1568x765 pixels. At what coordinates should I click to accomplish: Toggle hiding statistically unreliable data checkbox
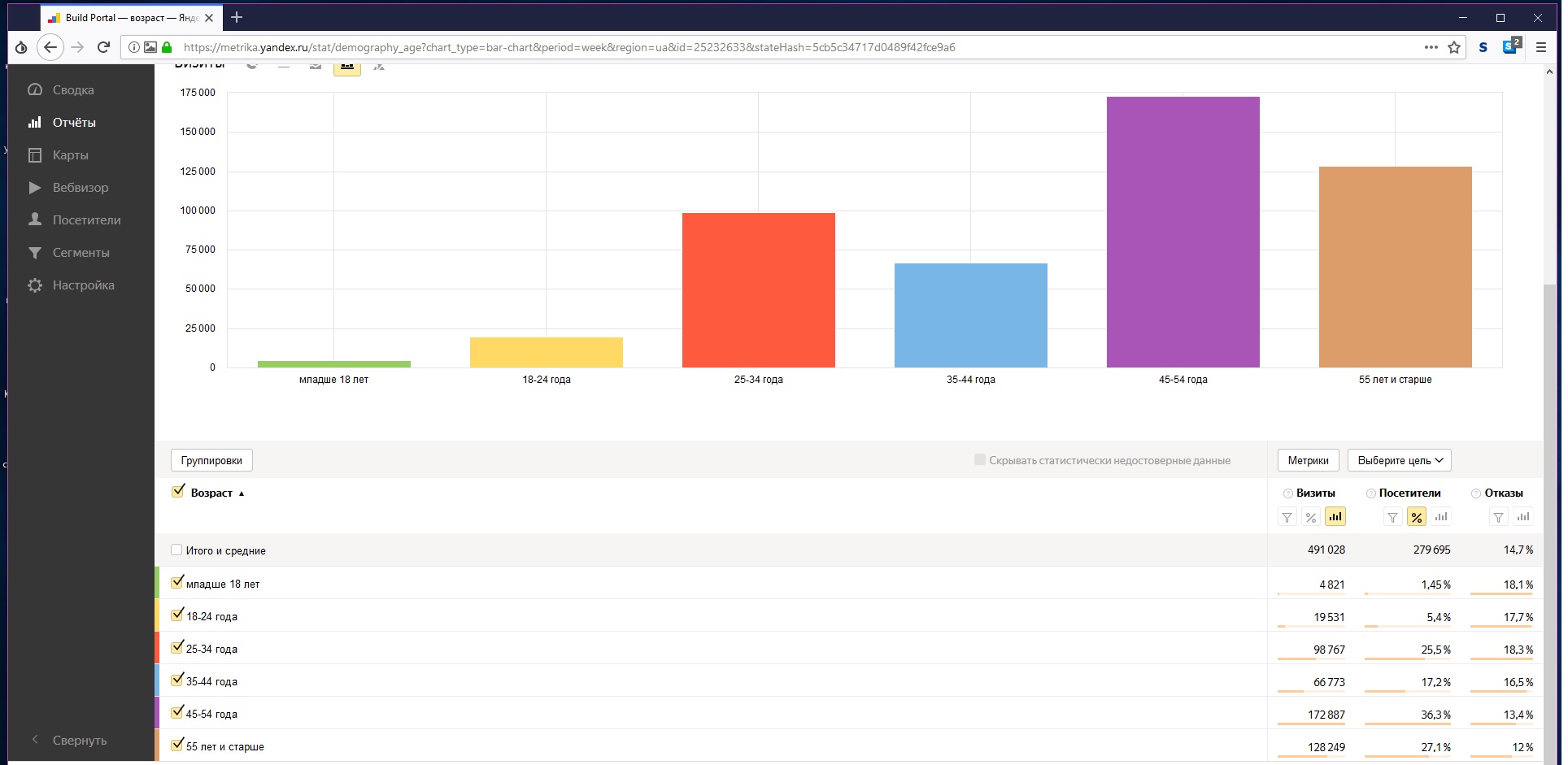coord(980,459)
